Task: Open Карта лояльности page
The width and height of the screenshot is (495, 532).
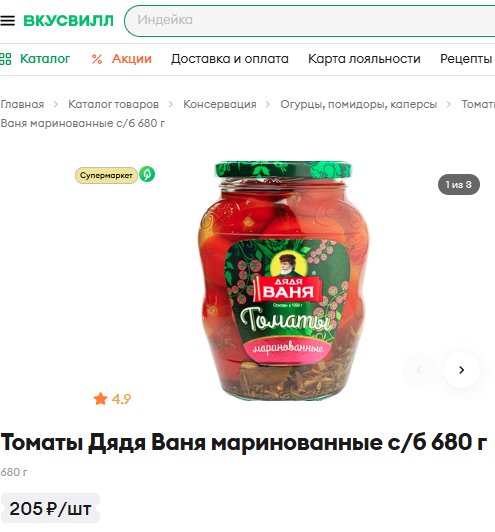Action: tap(364, 59)
